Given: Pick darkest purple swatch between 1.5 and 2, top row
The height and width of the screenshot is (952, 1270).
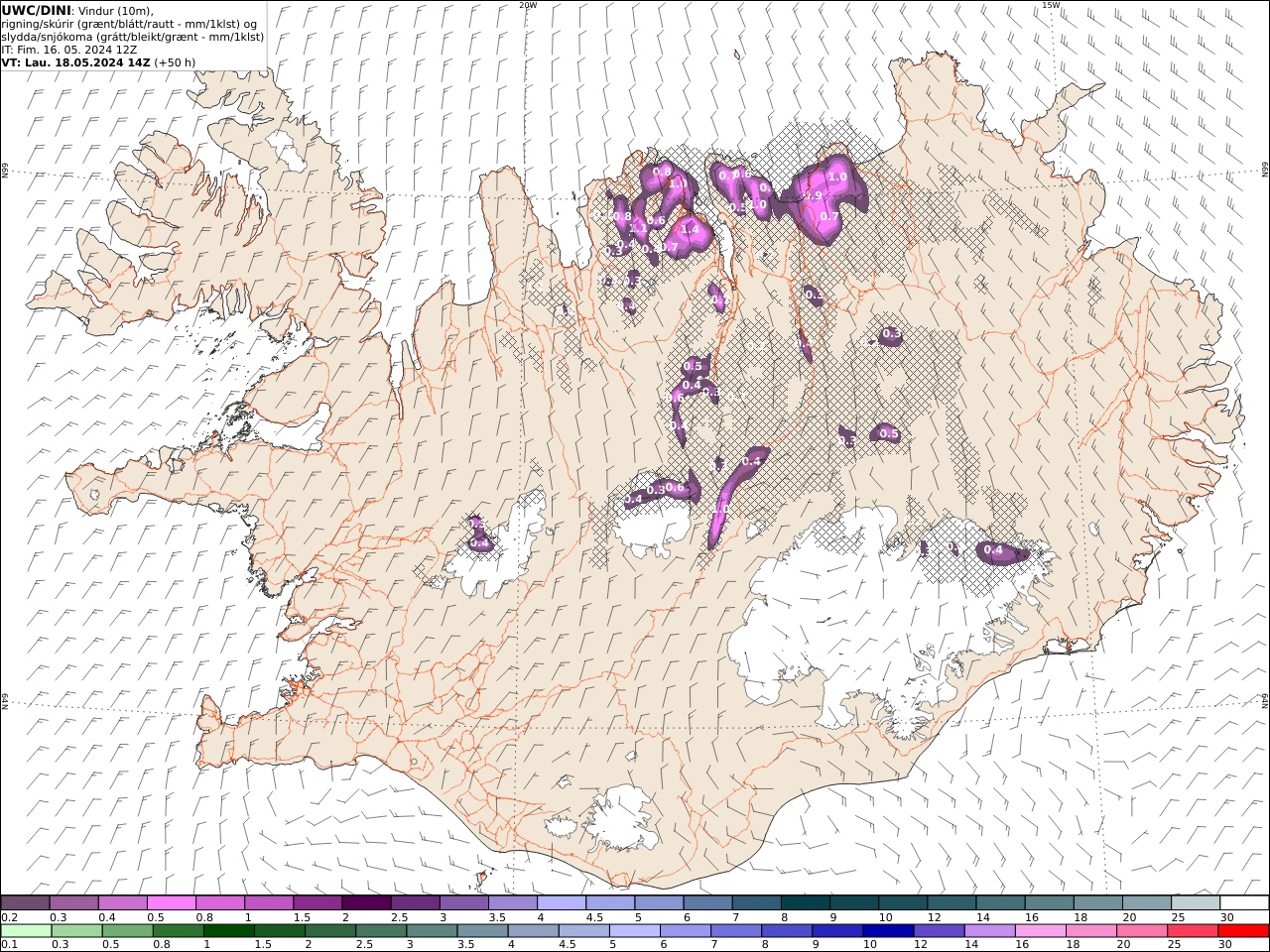Looking at the screenshot, I should coord(366,903).
